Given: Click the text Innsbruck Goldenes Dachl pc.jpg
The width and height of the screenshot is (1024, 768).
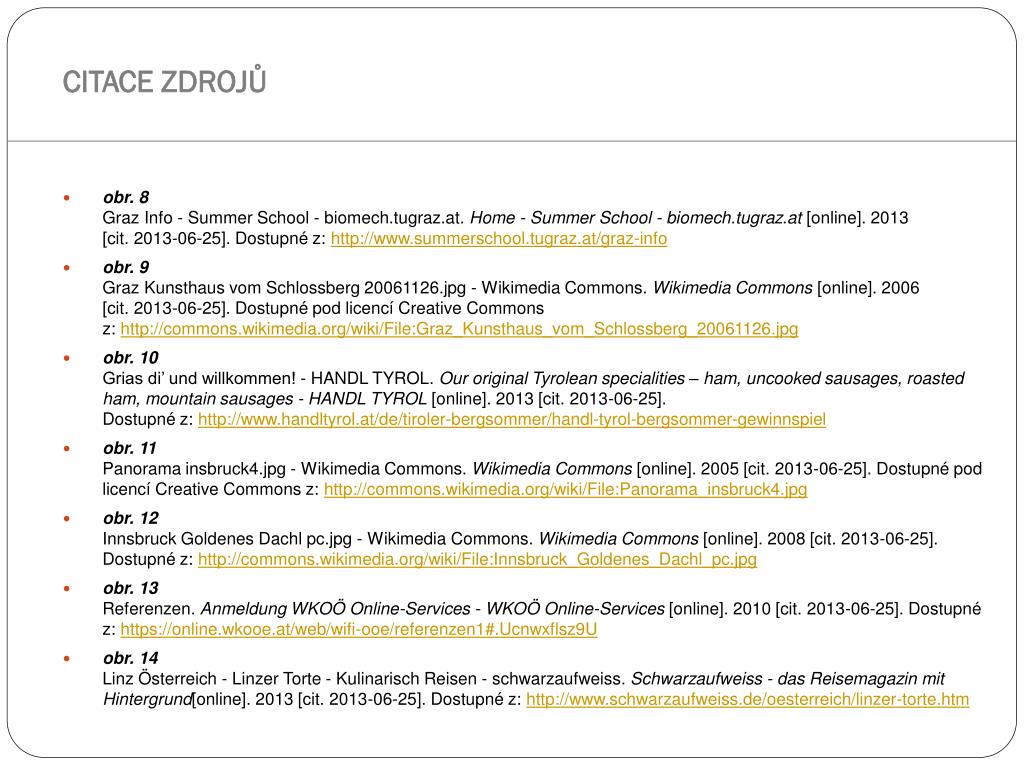Looking at the screenshot, I should point(227,539).
